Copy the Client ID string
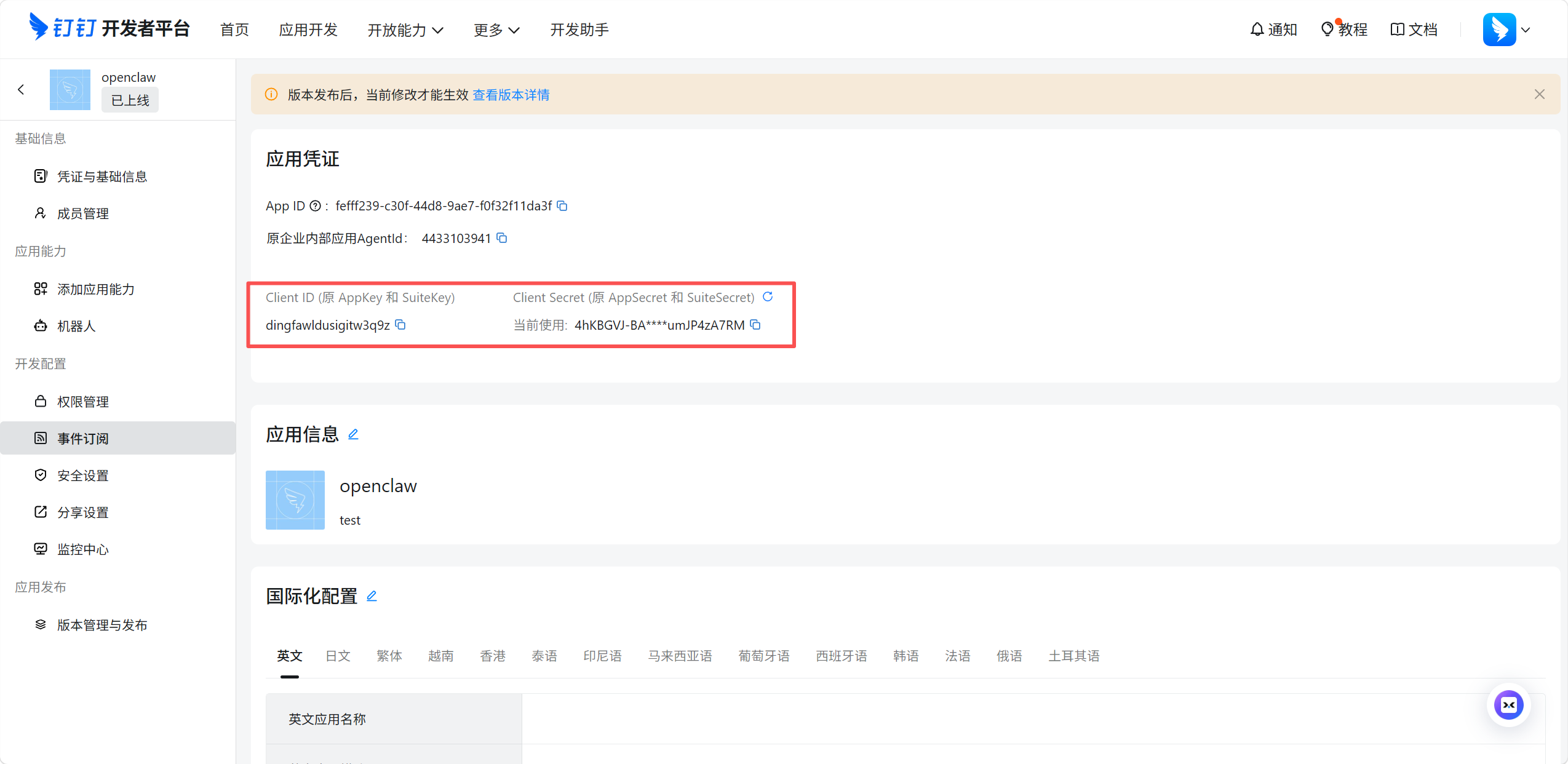 click(x=400, y=325)
